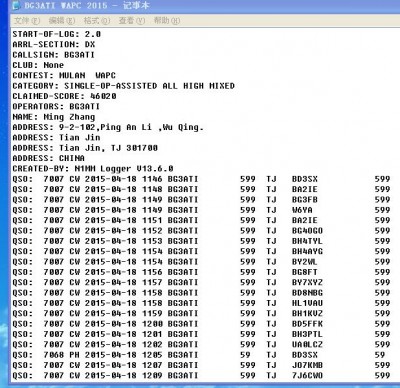Click callsign BD5FFK in the QSO list

pyautogui.click(x=307, y=324)
